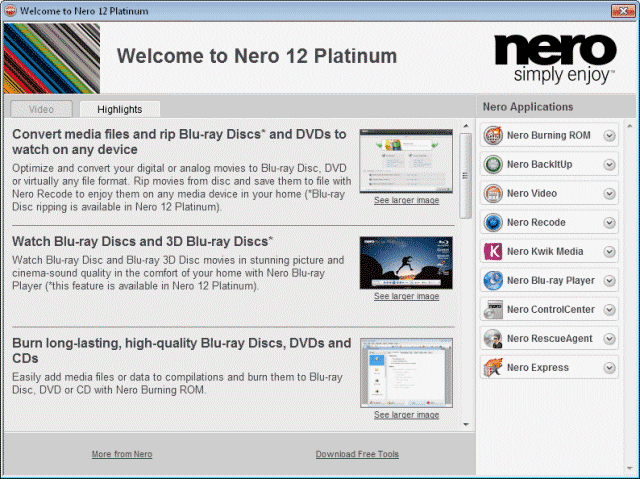Open the Nero Burning ROM icon

[493, 135]
